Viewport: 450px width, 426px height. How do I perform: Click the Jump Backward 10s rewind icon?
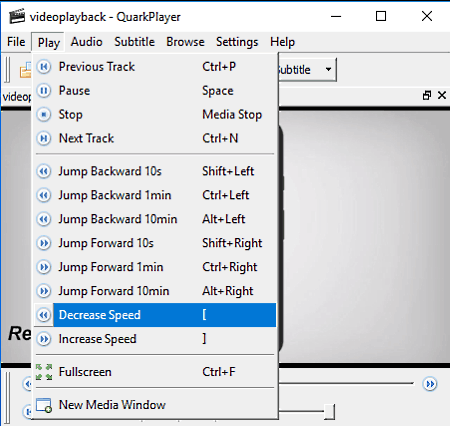click(44, 171)
